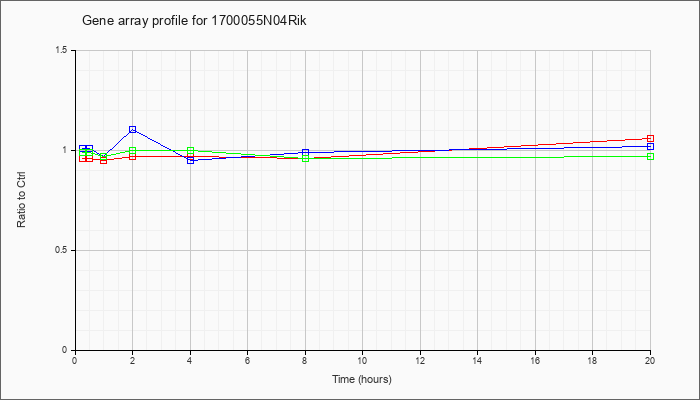Click the chart title for 1700055N04Rik
Screen dimensions: 700x400
[x=194, y=21]
